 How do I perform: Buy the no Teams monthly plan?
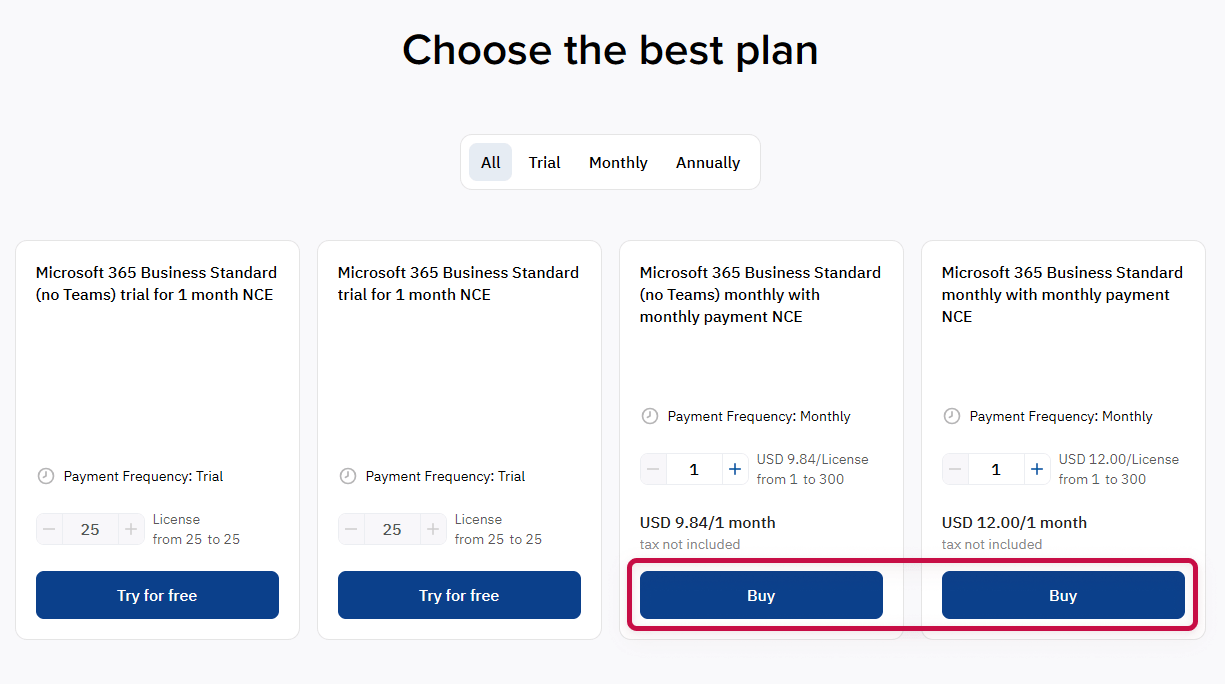[760, 594]
